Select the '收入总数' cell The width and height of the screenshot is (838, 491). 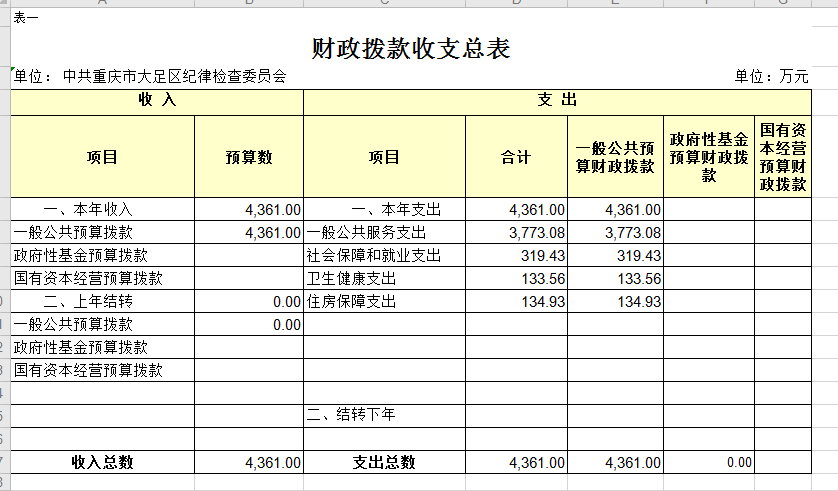coord(102,462)
